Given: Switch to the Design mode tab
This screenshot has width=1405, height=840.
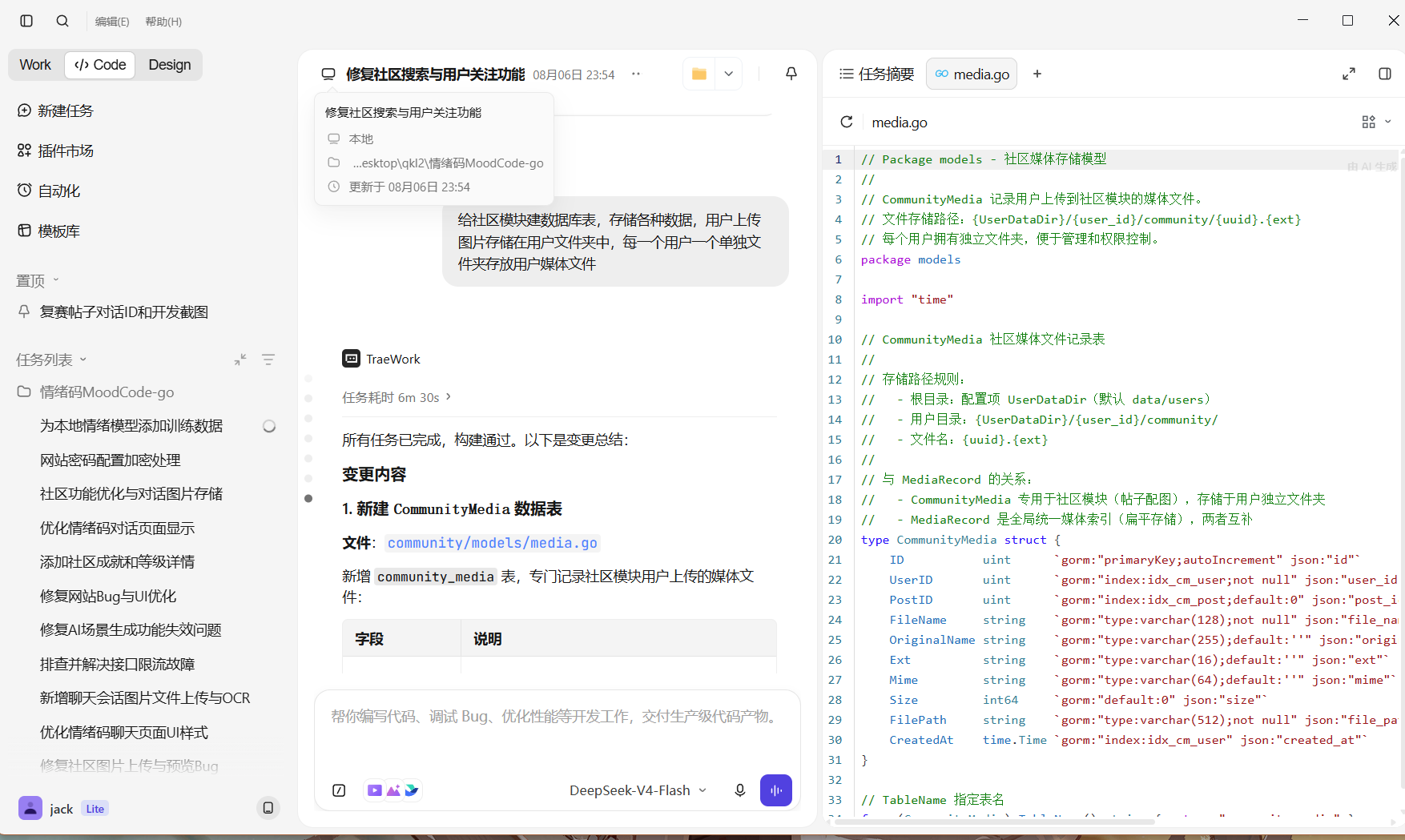Looking at the screenshot, I should click(x=170, y=65).
